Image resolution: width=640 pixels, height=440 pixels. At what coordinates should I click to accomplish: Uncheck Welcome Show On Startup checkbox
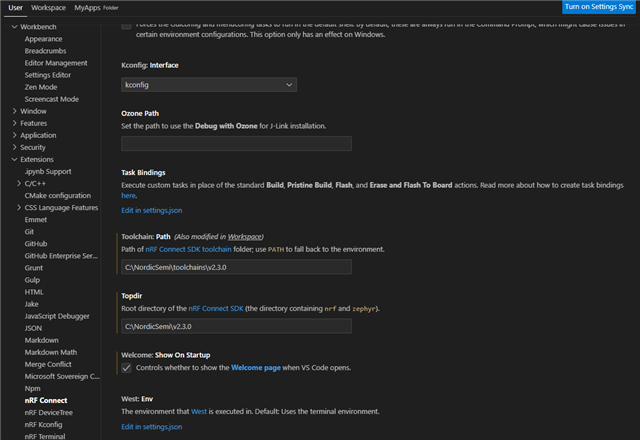tap(127, 368)
